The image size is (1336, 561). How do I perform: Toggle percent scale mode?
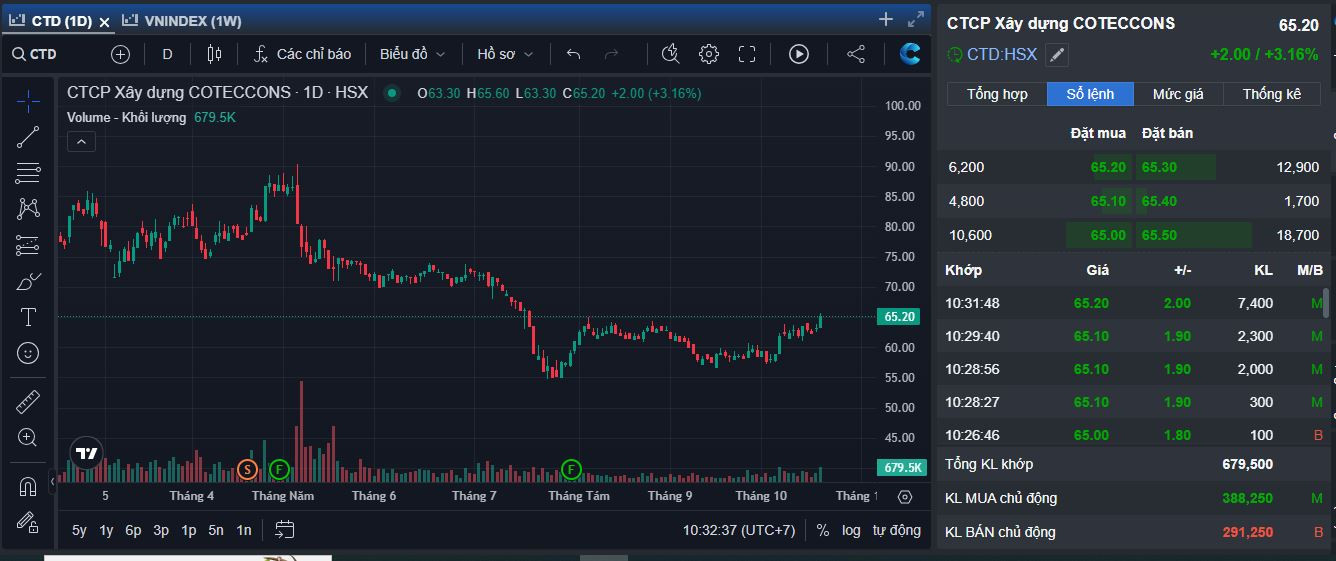822,530
